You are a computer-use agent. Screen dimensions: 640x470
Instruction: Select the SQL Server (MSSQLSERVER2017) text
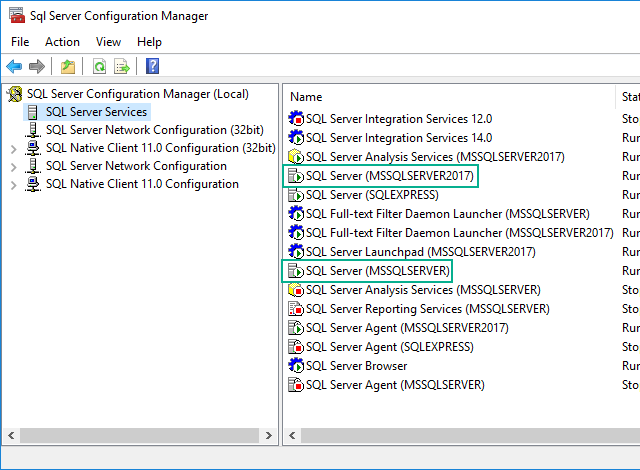pos(390,176)
